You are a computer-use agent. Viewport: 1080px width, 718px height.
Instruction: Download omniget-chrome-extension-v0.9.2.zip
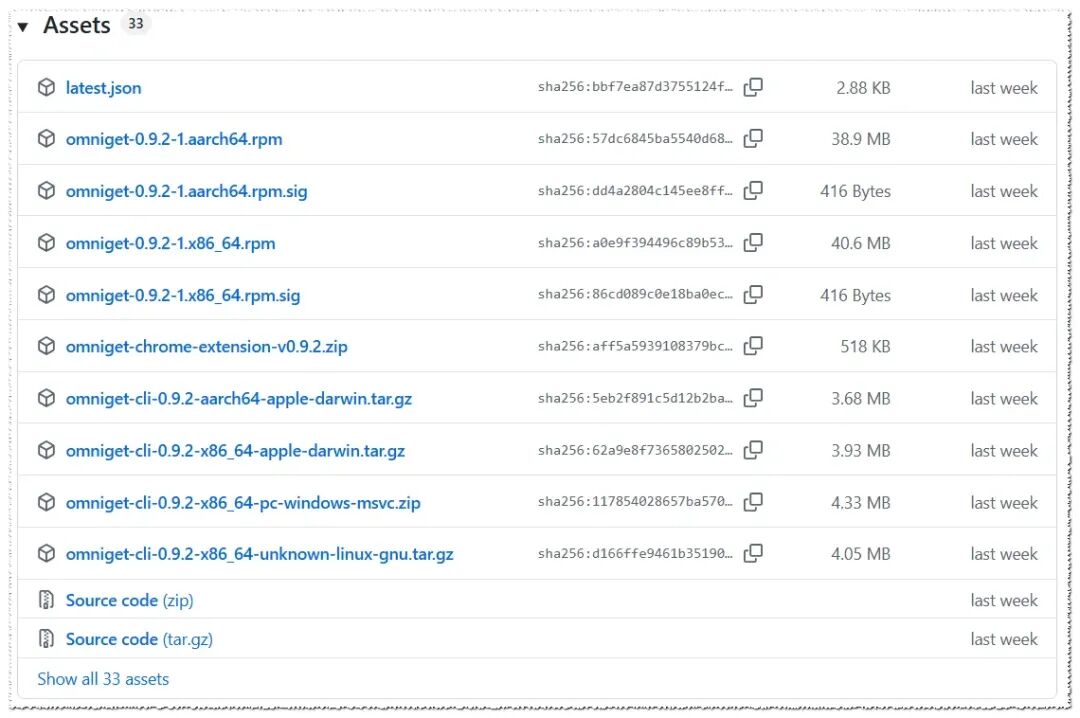(x=207, y=346)
